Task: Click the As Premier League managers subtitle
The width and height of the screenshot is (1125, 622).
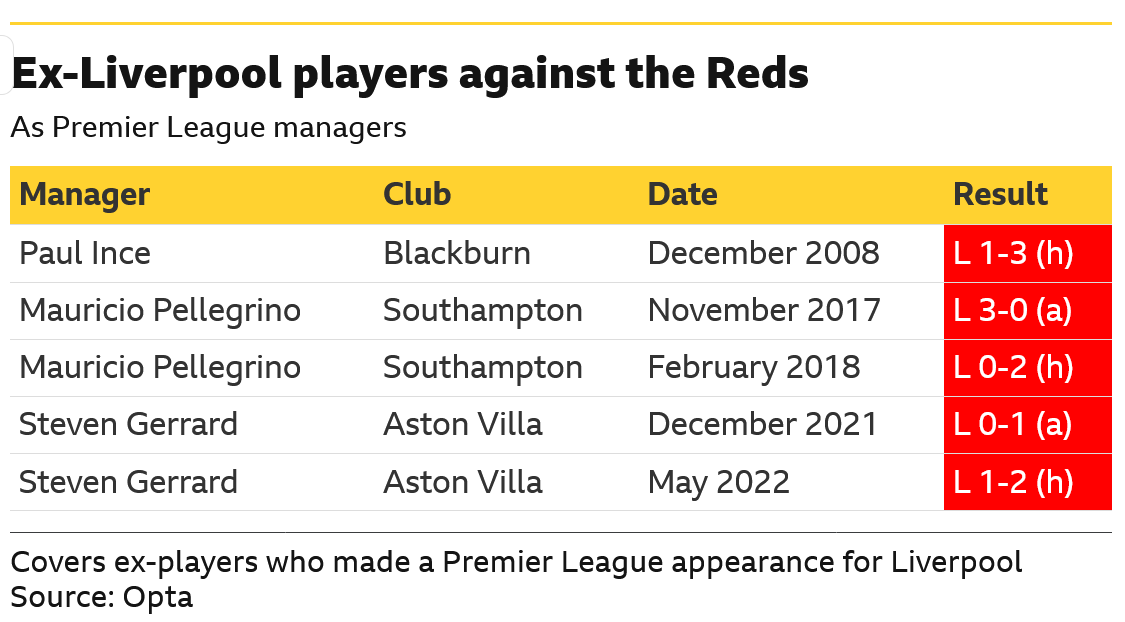Action: [208, 128]
